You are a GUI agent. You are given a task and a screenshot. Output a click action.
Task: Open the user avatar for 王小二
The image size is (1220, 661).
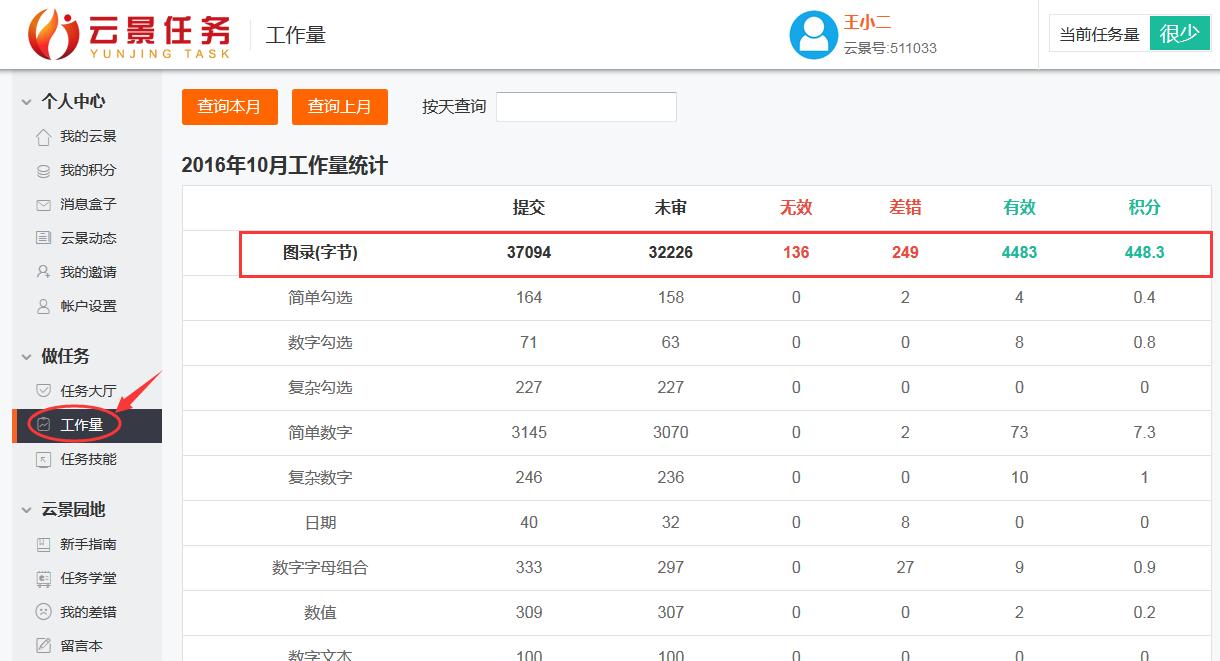pos(813,33)
